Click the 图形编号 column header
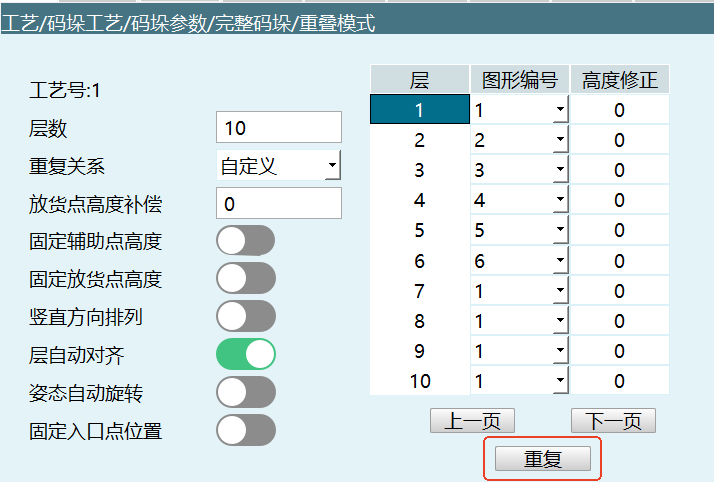Viewport: 714px width, 482px height. [x=519, y=80]
